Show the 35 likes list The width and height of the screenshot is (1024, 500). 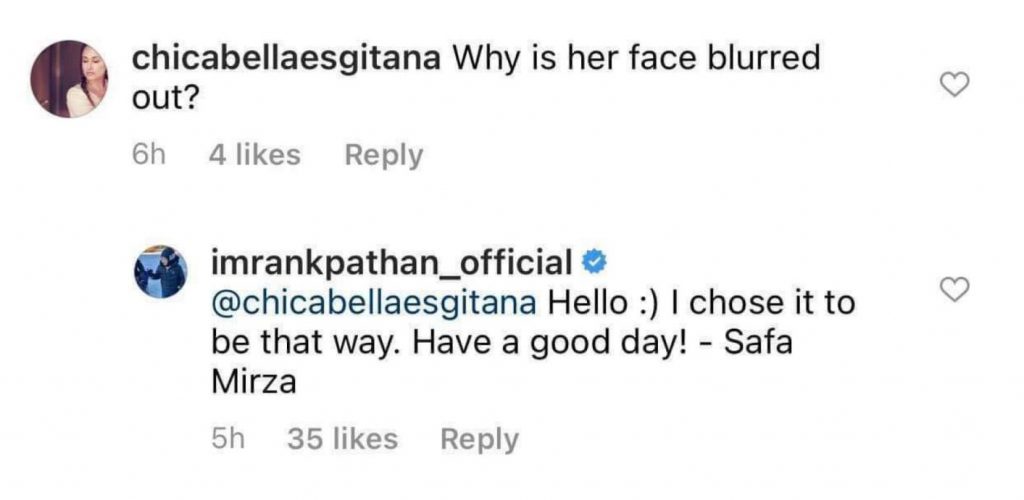point(342,439)
